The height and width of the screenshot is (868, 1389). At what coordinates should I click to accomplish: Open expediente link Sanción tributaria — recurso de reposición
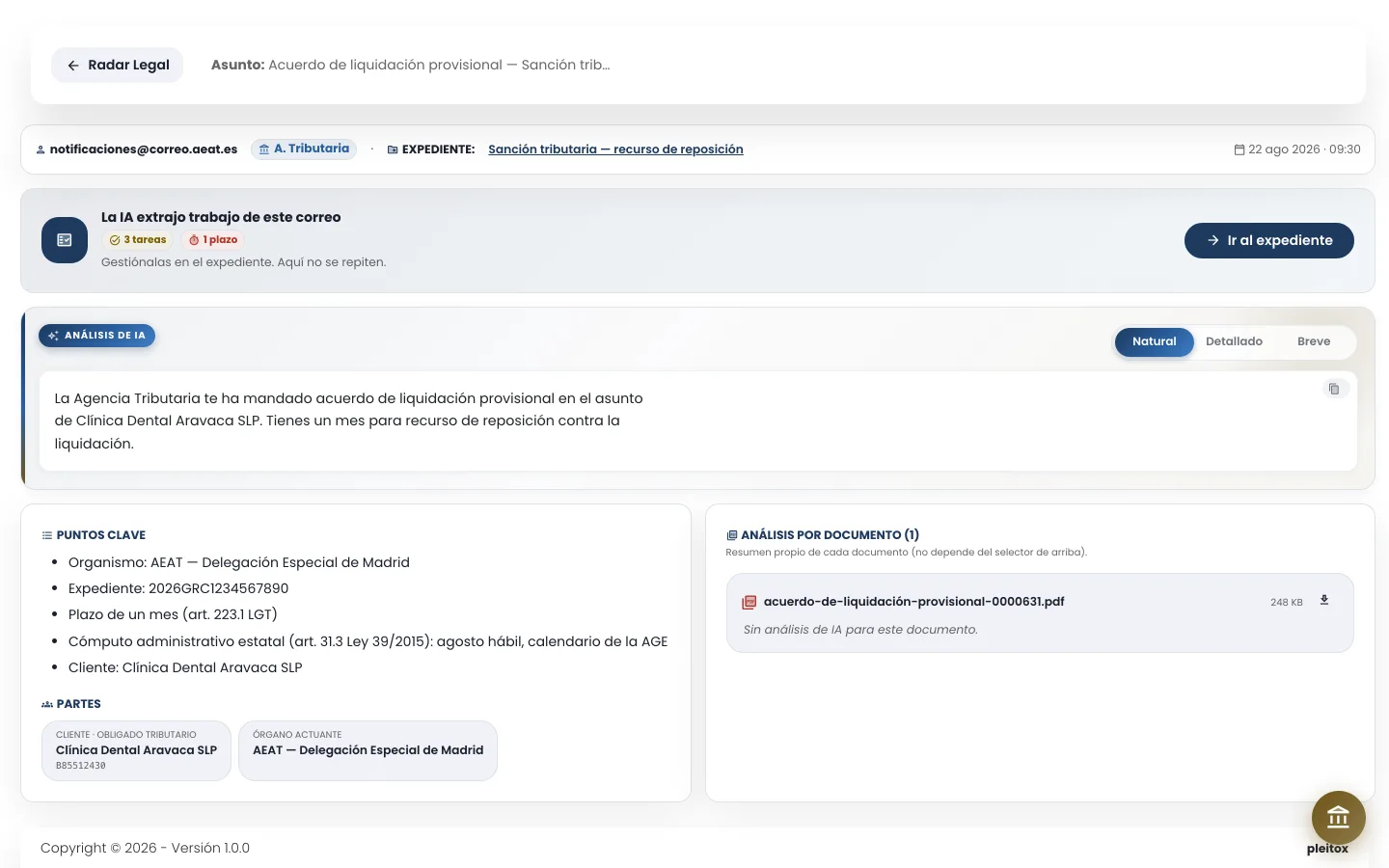pos(615,149)
